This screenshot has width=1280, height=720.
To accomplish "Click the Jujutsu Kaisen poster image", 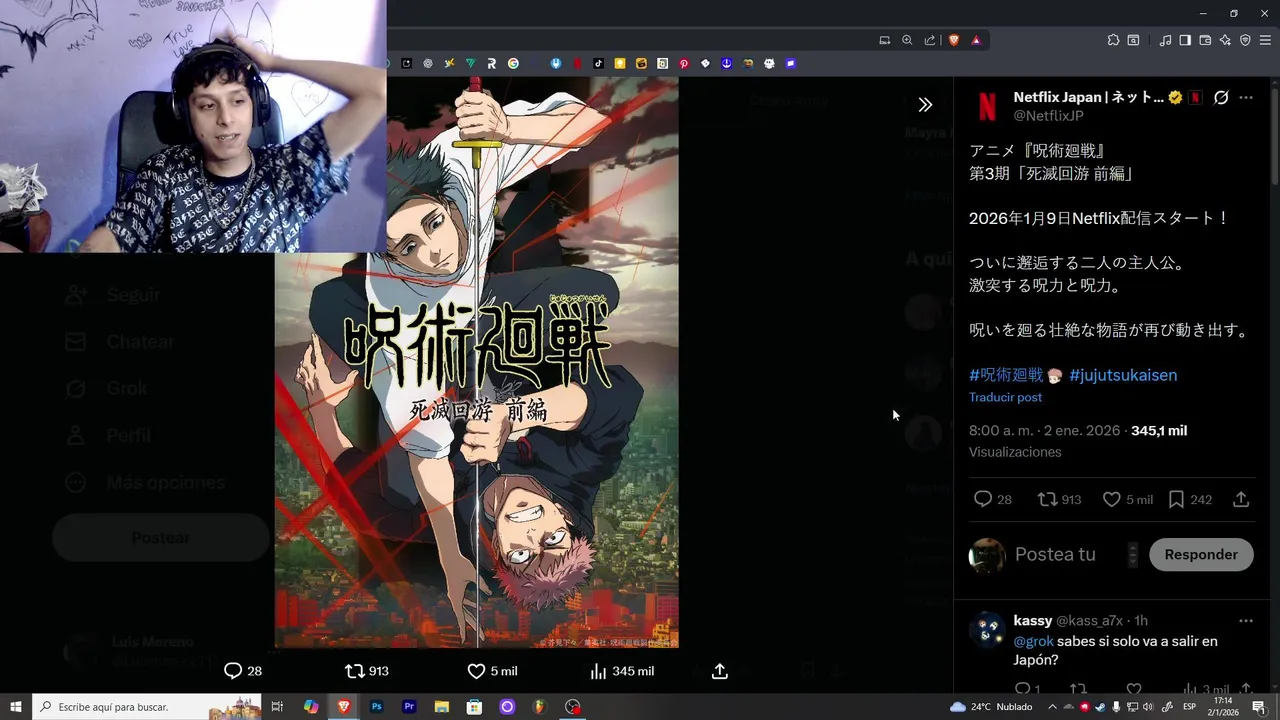I will (x=477, y=362).
